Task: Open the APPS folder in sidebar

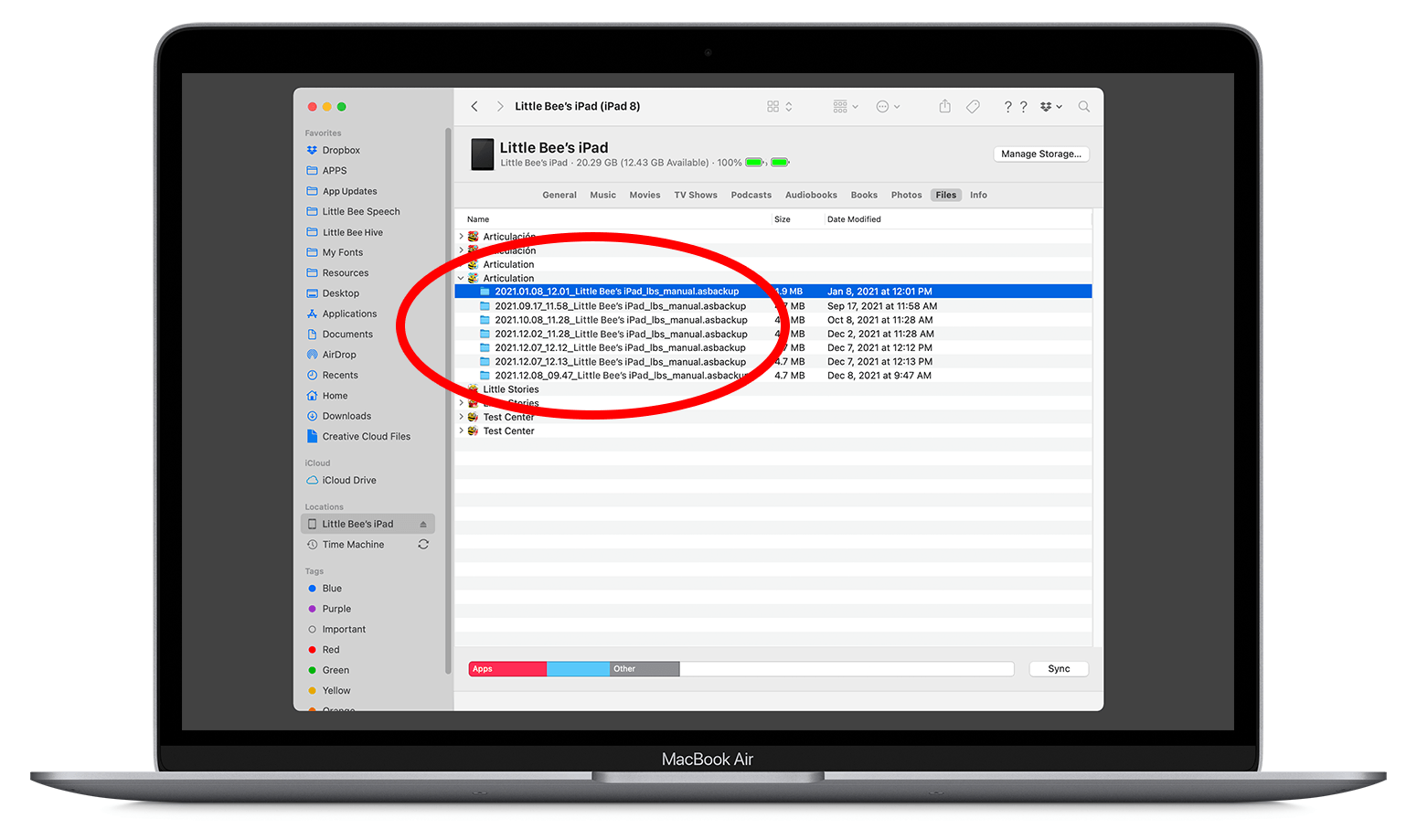Action: click(x=335, y=171)
